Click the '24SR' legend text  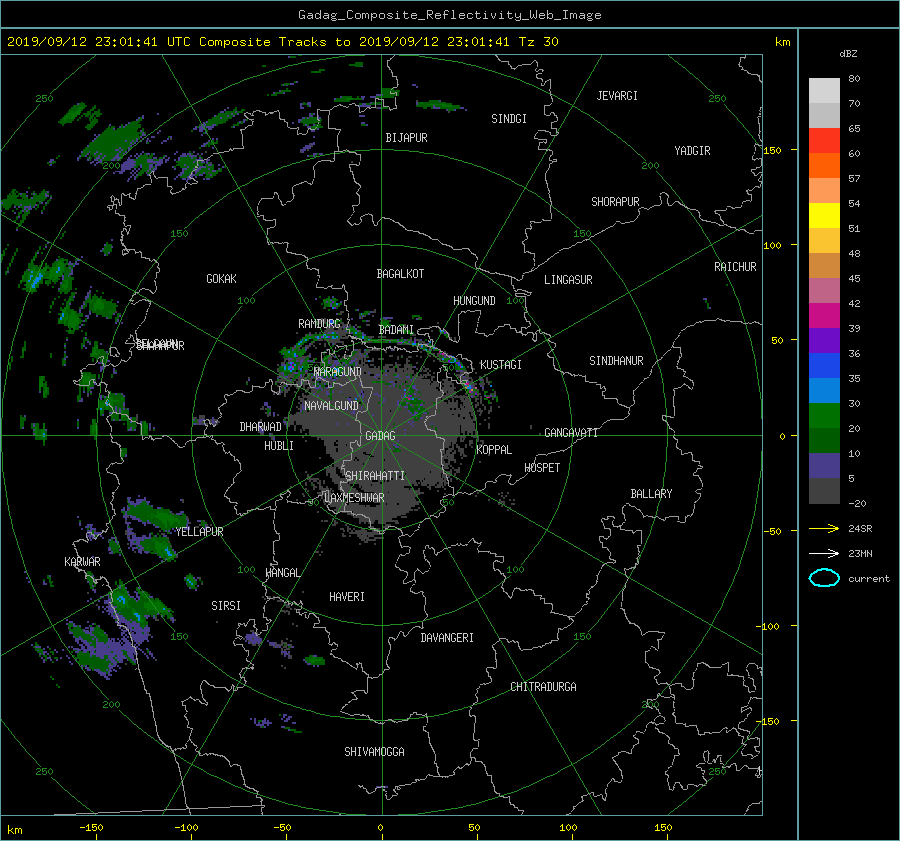pos(860,529)
